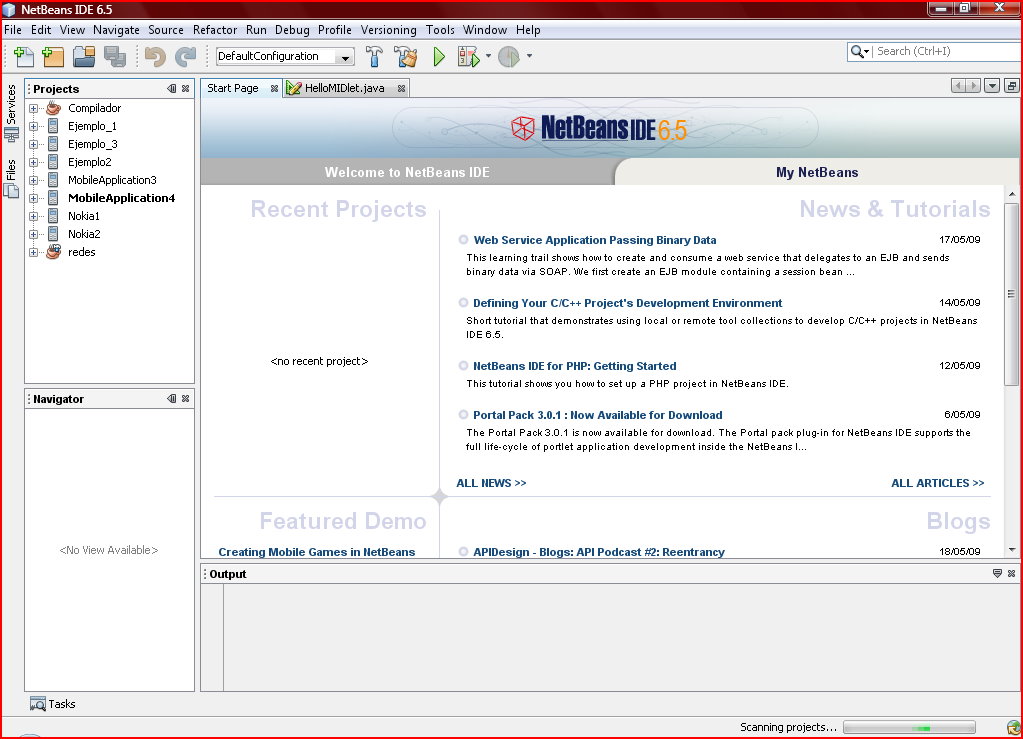Click the Scanning projects progress bar

(x=908, y=726)
